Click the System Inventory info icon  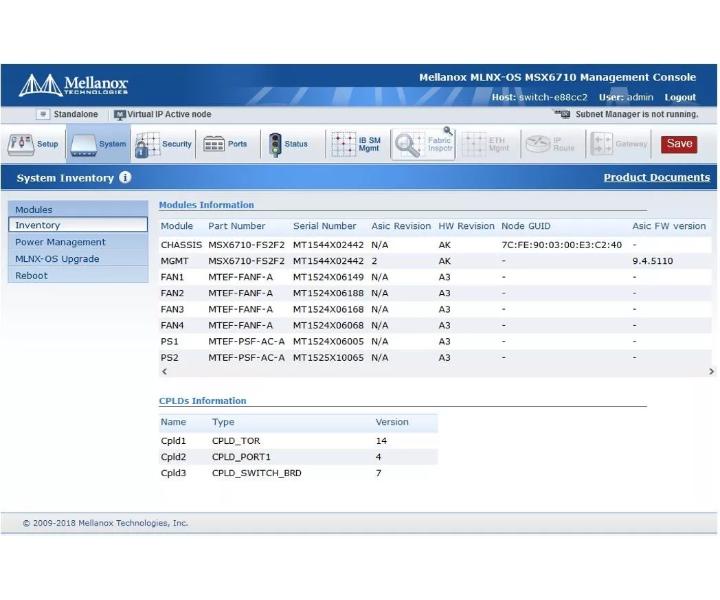click(x=125, y=177)
